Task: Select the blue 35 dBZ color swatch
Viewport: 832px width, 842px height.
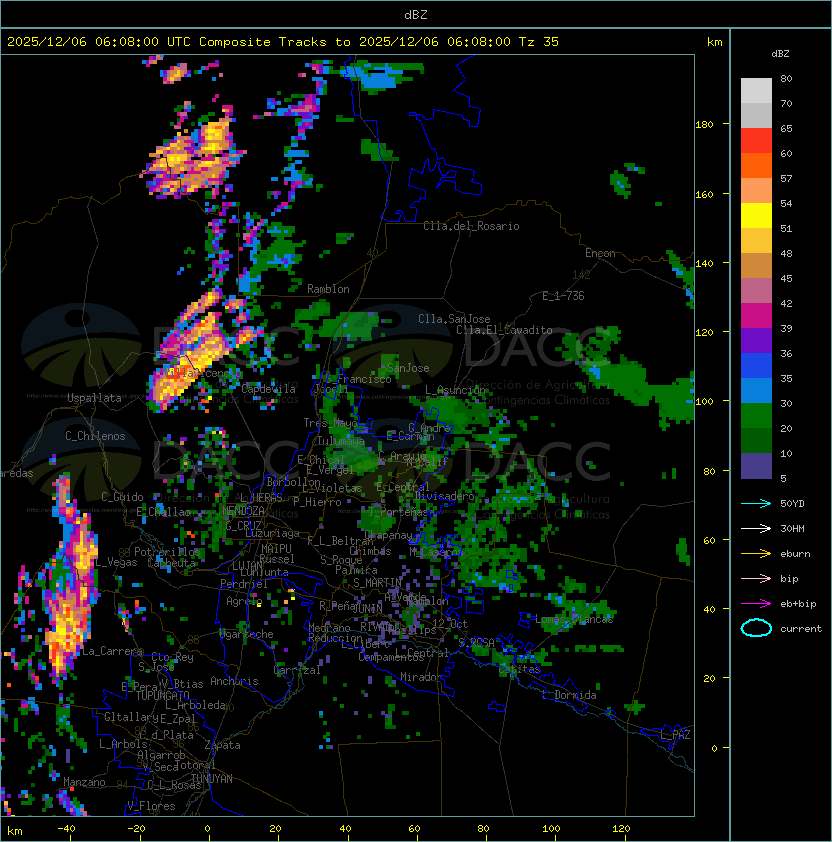Action: coord(756,366)
